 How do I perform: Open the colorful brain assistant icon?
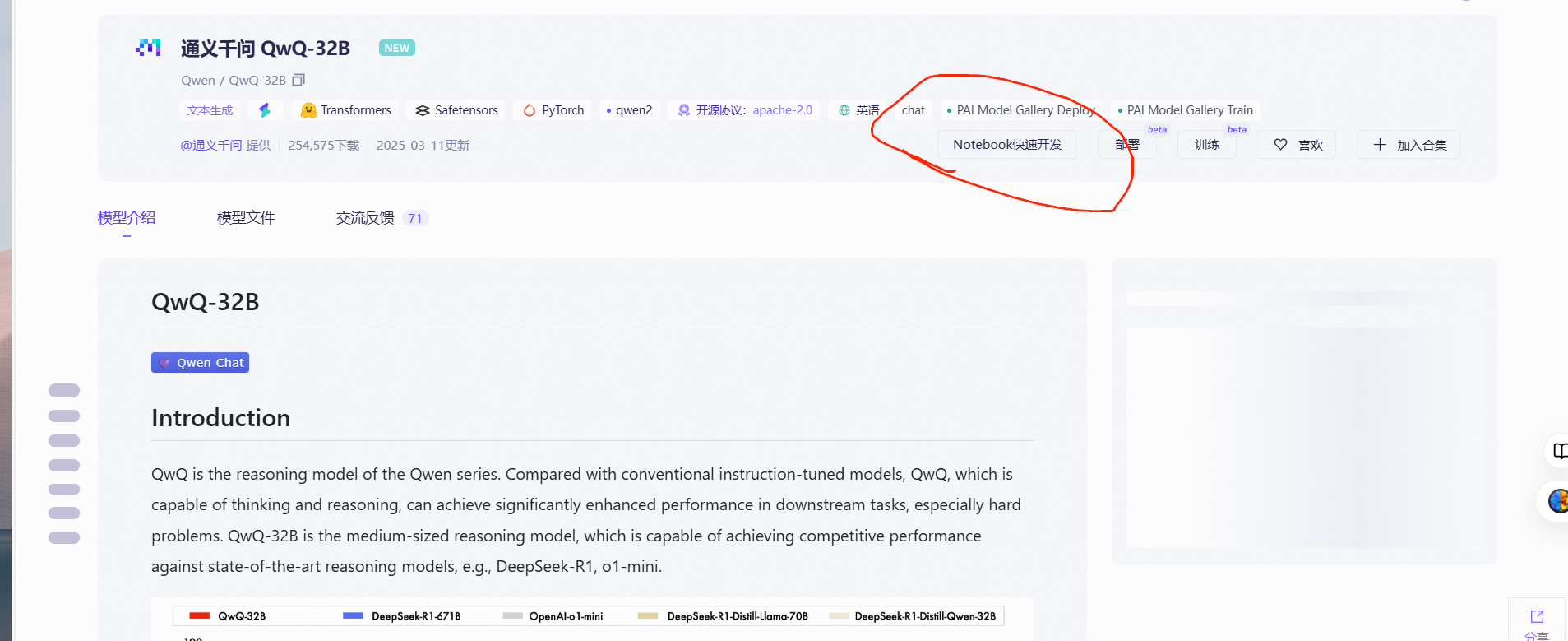(1556, 501)
